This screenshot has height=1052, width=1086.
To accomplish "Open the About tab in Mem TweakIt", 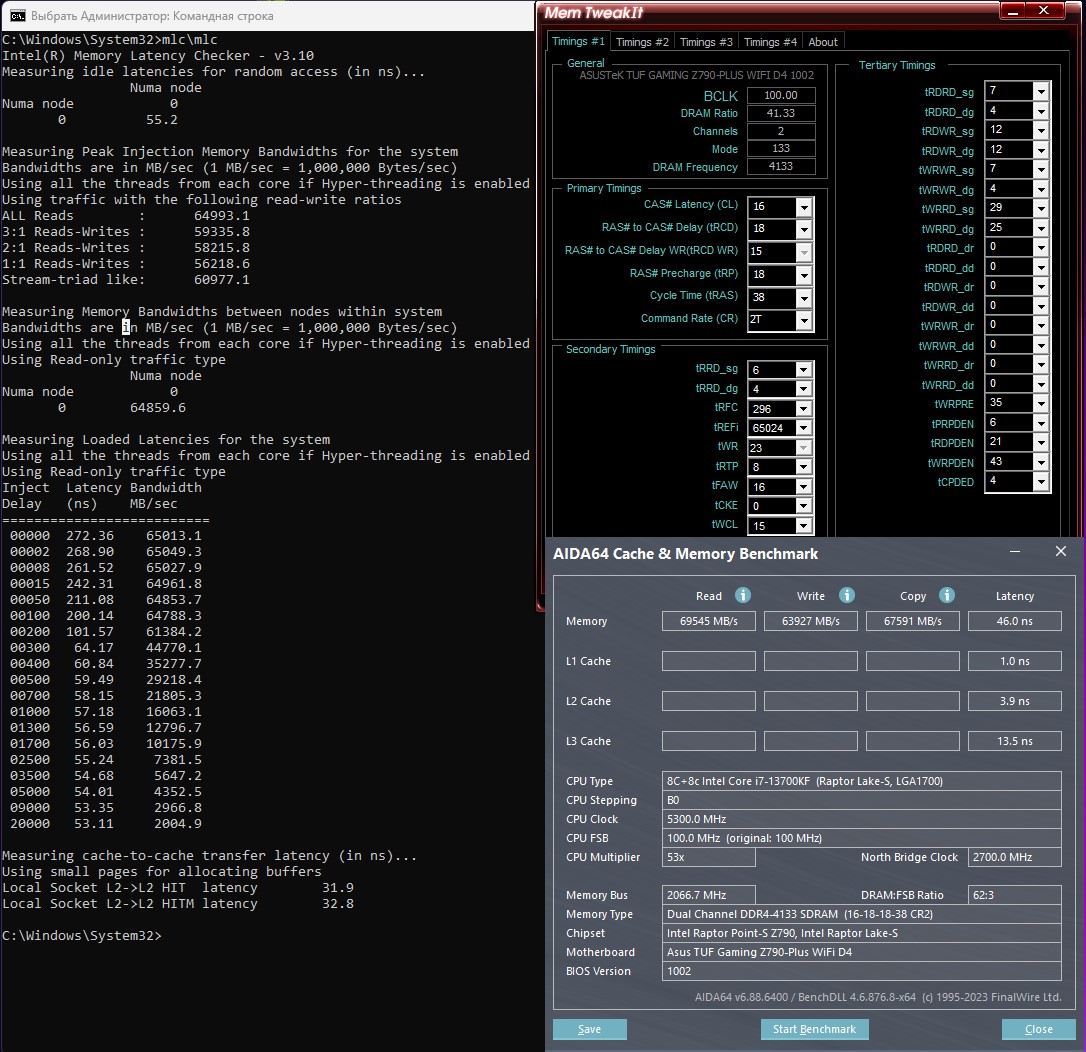I will 823,42.
